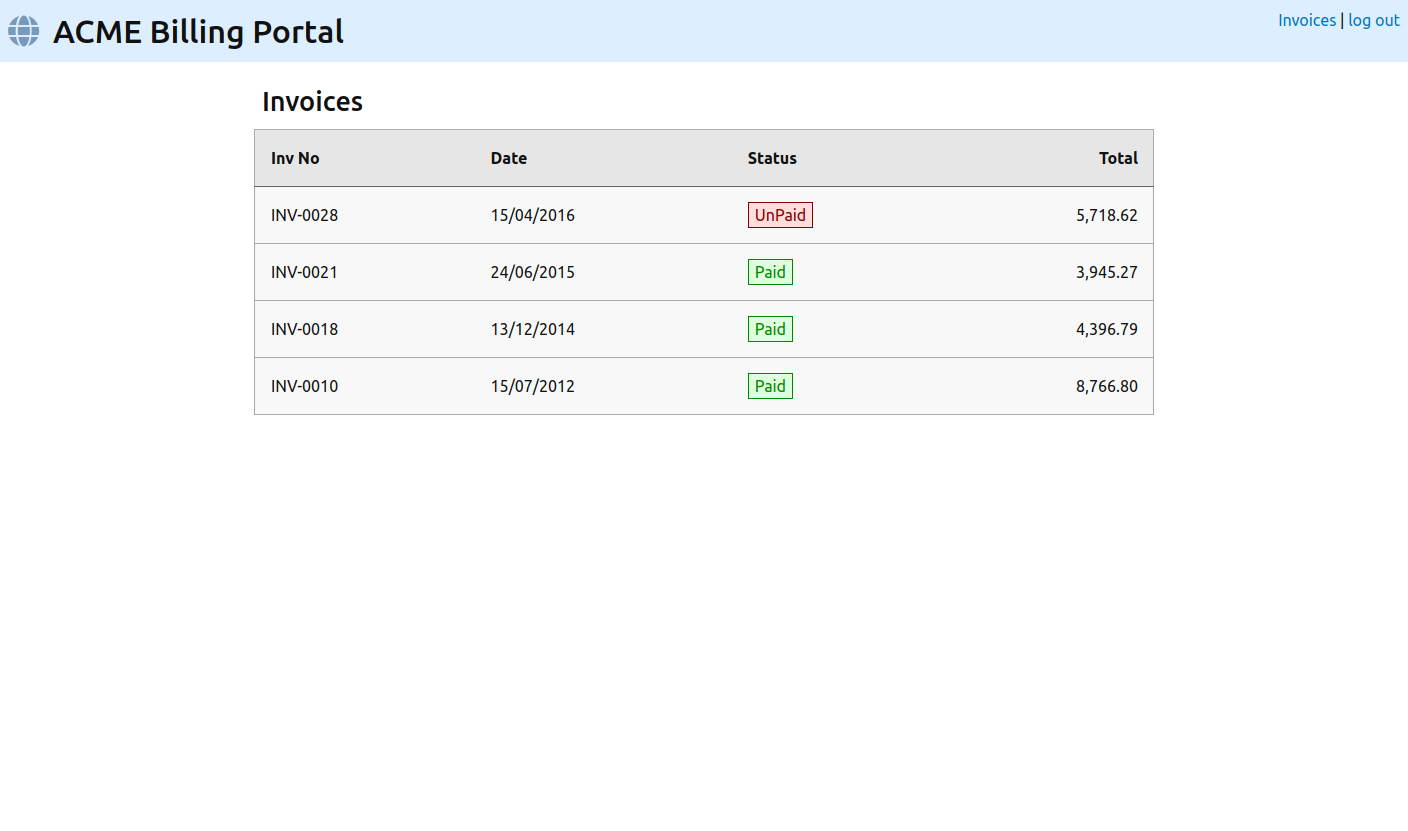Select invoice INV-0018
1408x831 pixels.
[305, 329]
